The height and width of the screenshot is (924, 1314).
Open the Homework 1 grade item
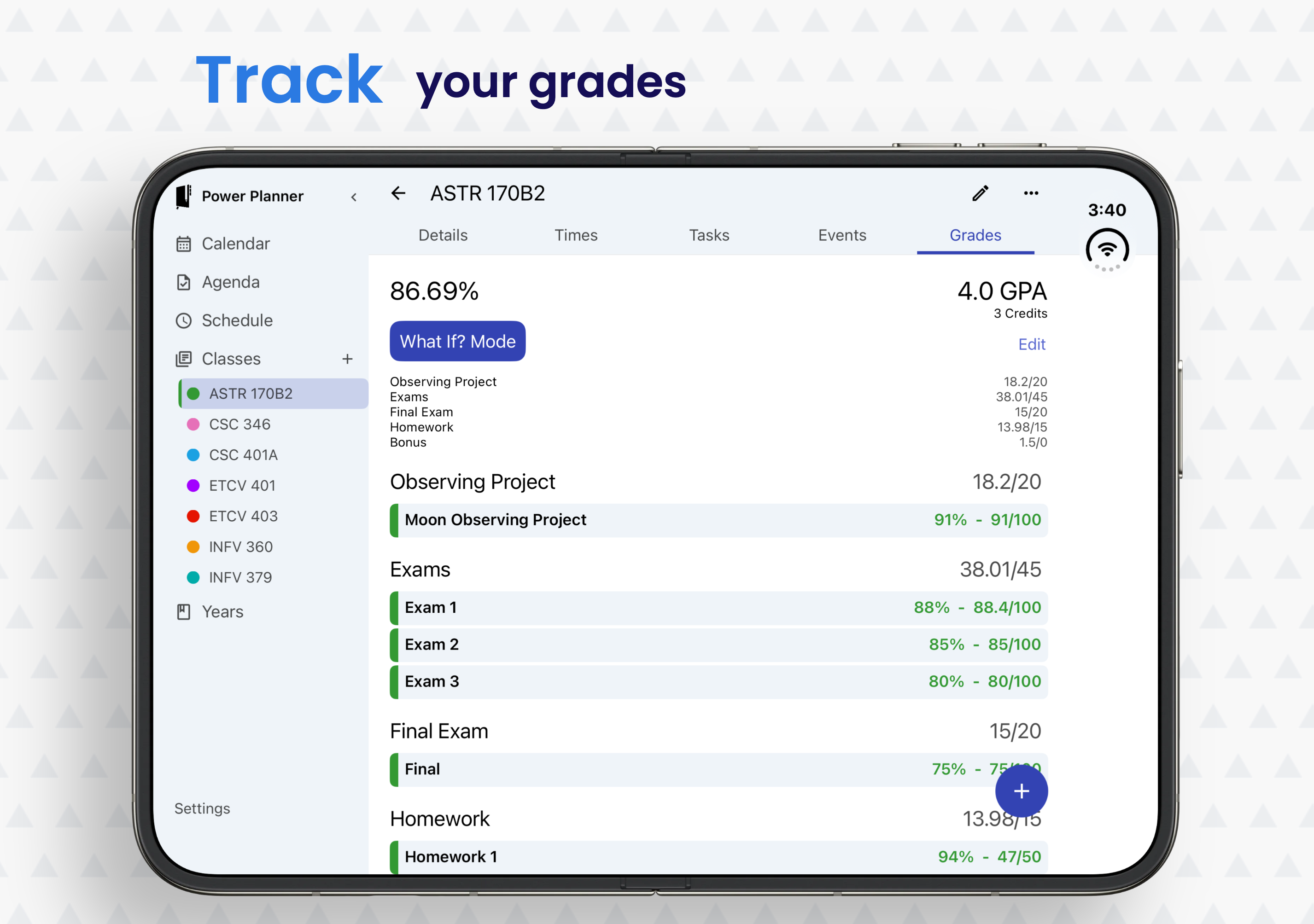tap(719, 857)
